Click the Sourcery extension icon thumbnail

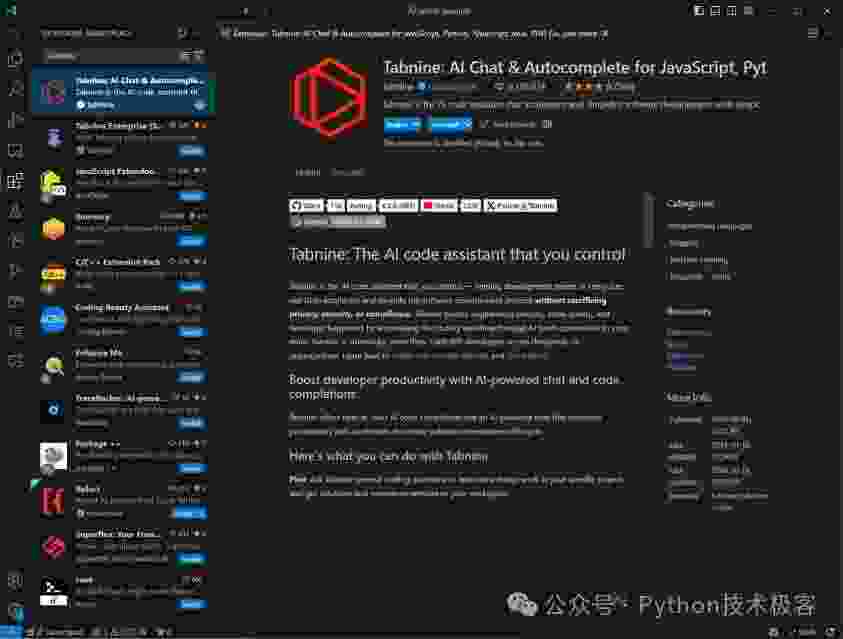pyautogui.click(x=53, y=229)
